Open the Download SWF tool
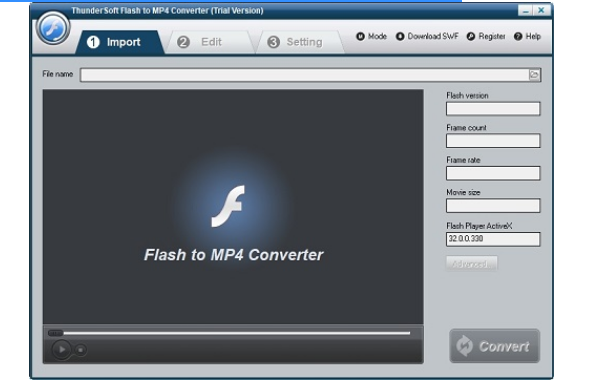Viewport: 590px width, 384px height. tap(427, 36)
